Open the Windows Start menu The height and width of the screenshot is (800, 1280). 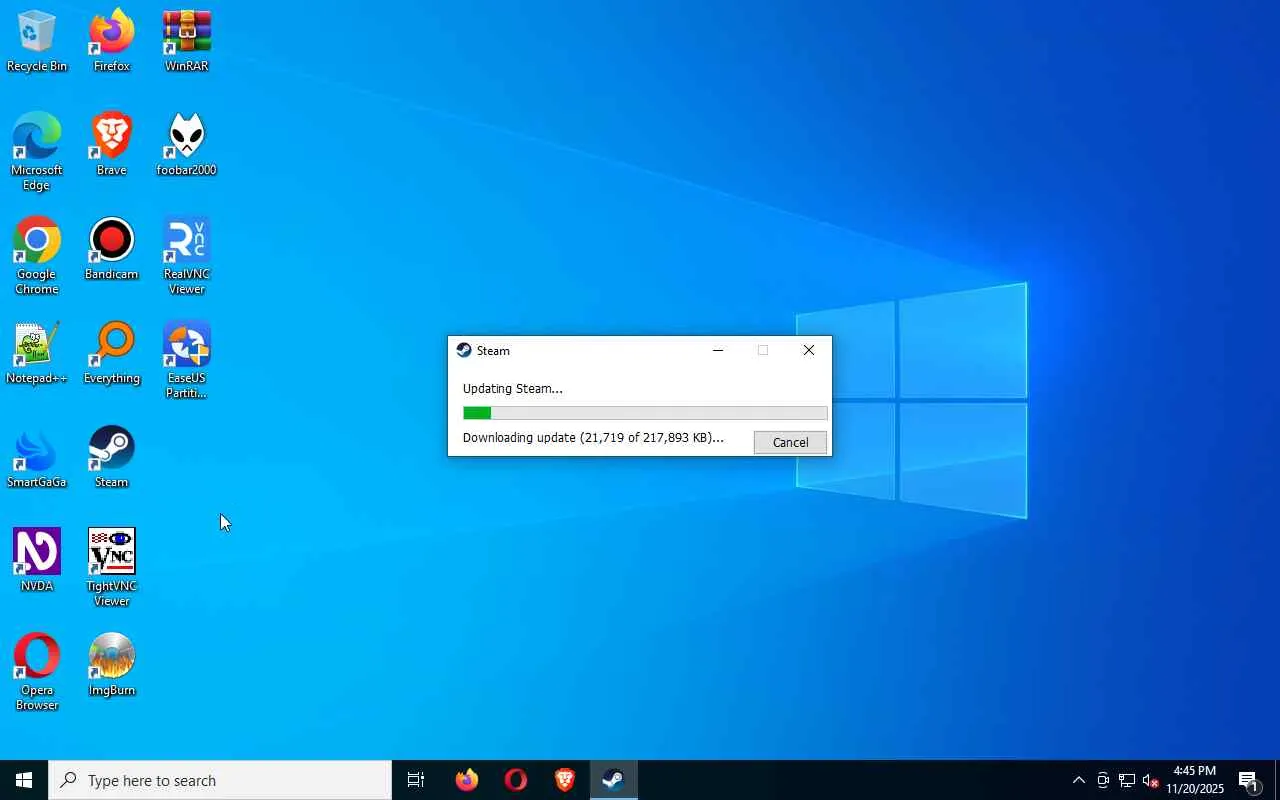tap(24, 780)
